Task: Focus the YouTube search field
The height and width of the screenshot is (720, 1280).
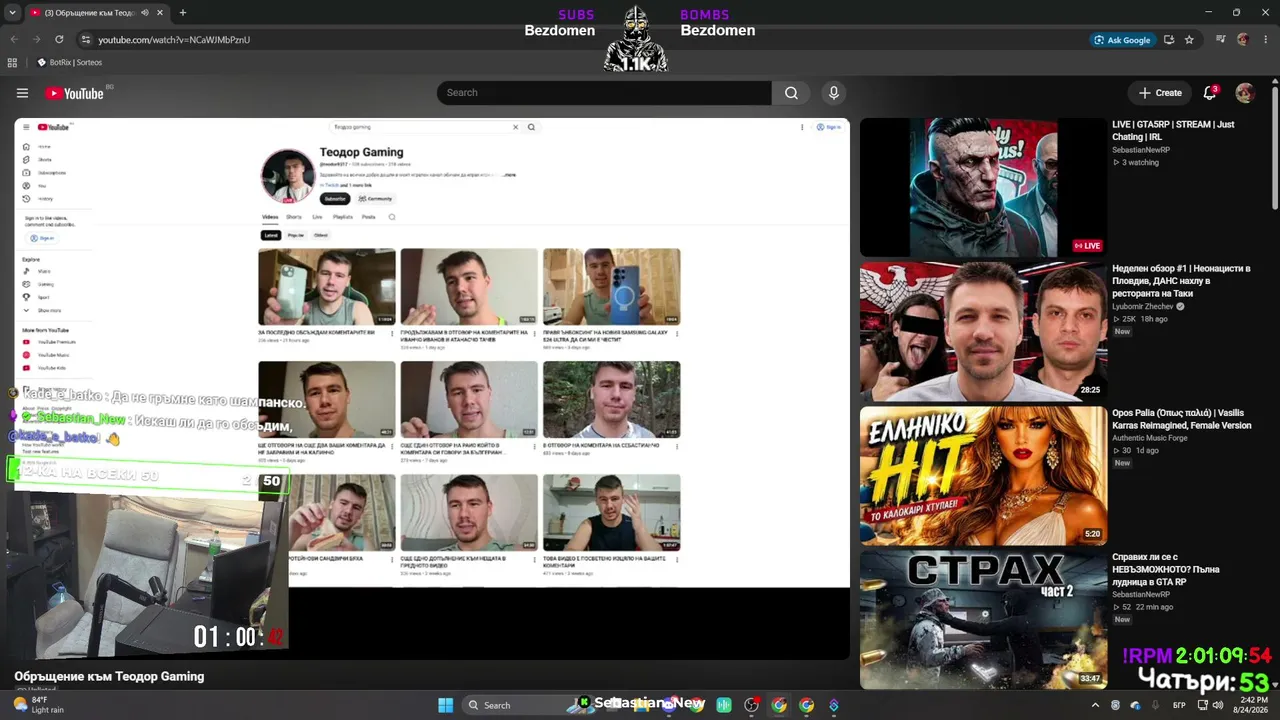Action: pyautogui.click(x=604, y=93)
